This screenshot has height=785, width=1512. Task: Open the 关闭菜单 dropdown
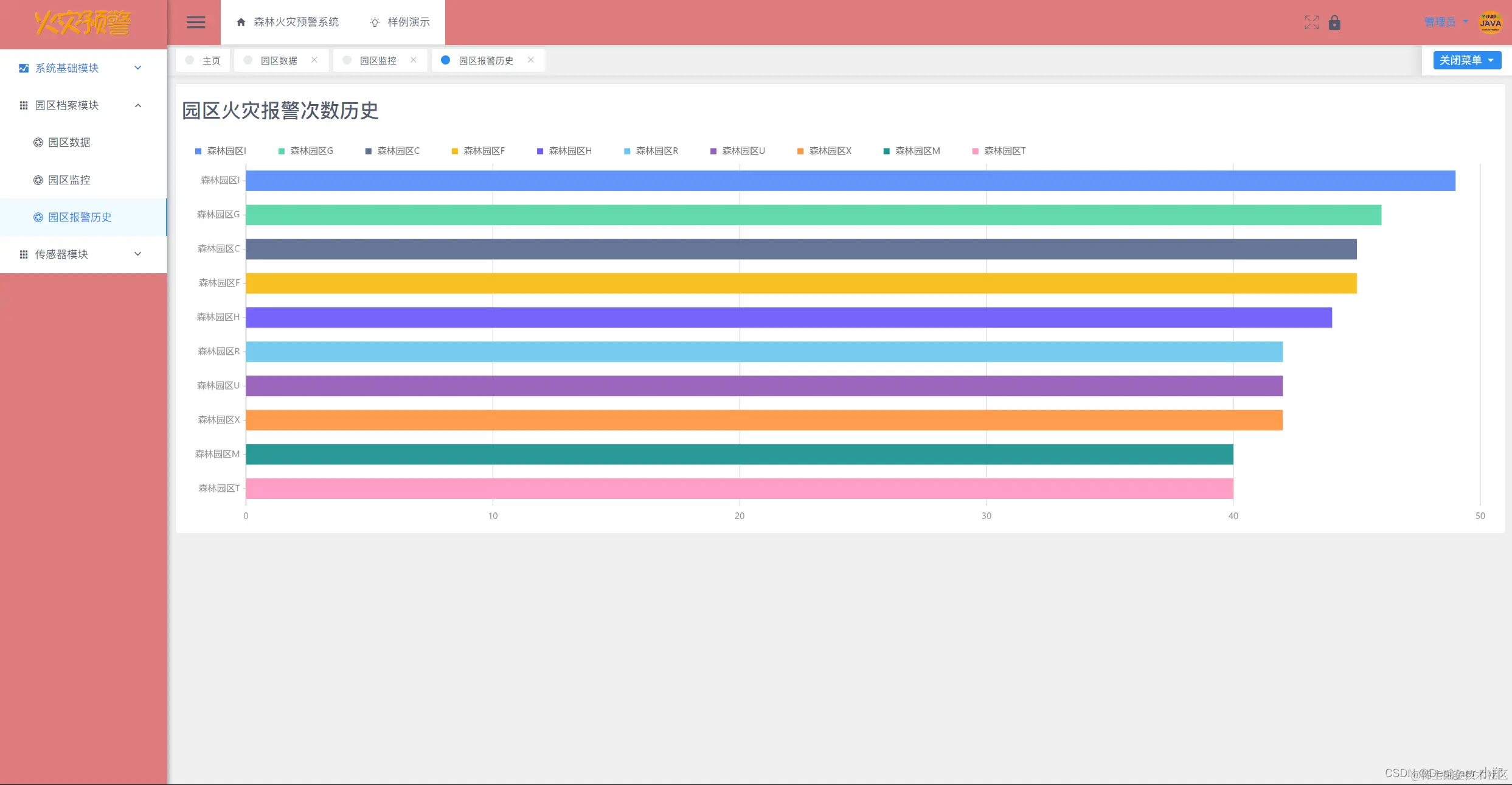coord(1466,60)
